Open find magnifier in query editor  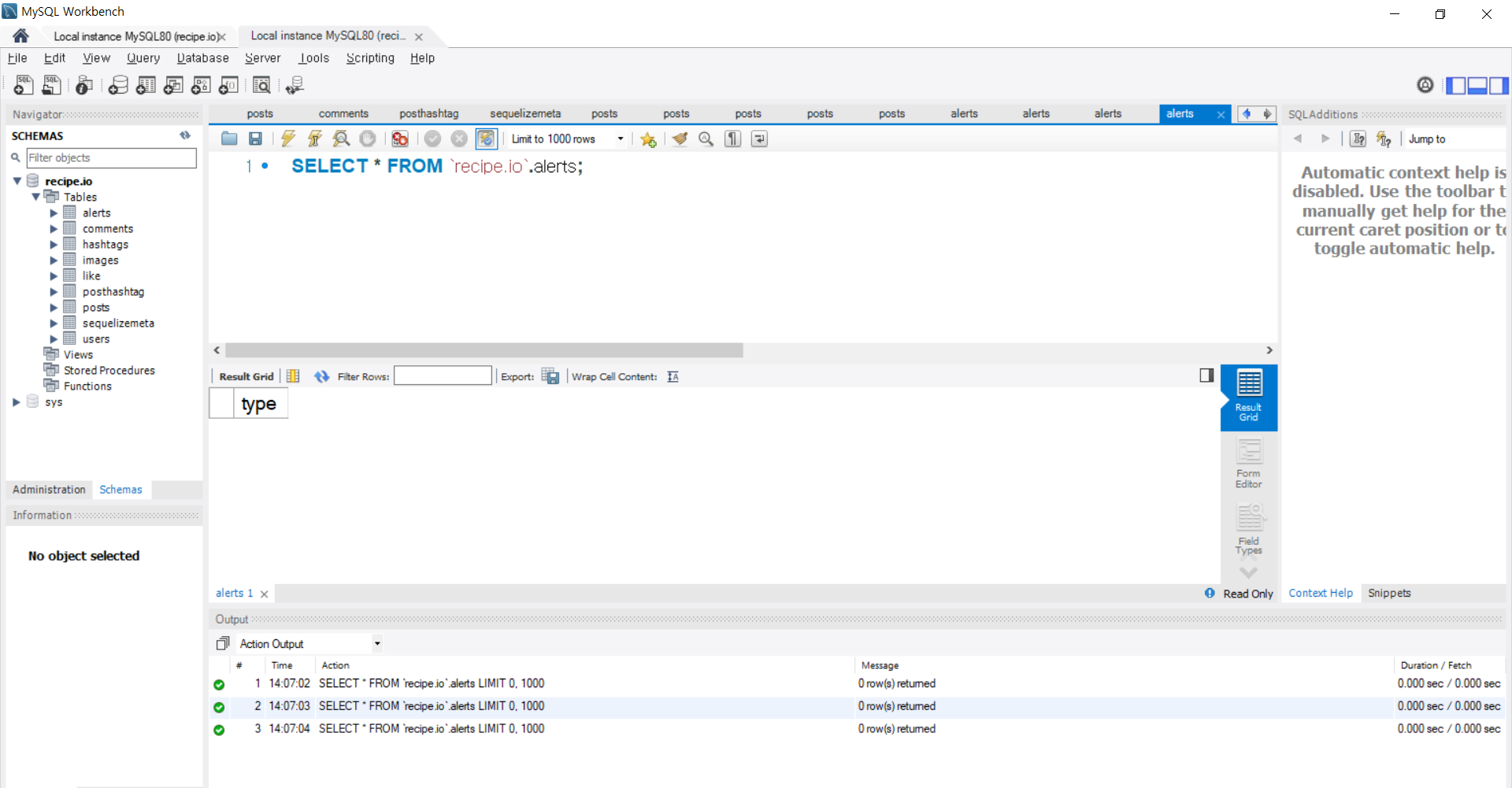coord(706,139)
